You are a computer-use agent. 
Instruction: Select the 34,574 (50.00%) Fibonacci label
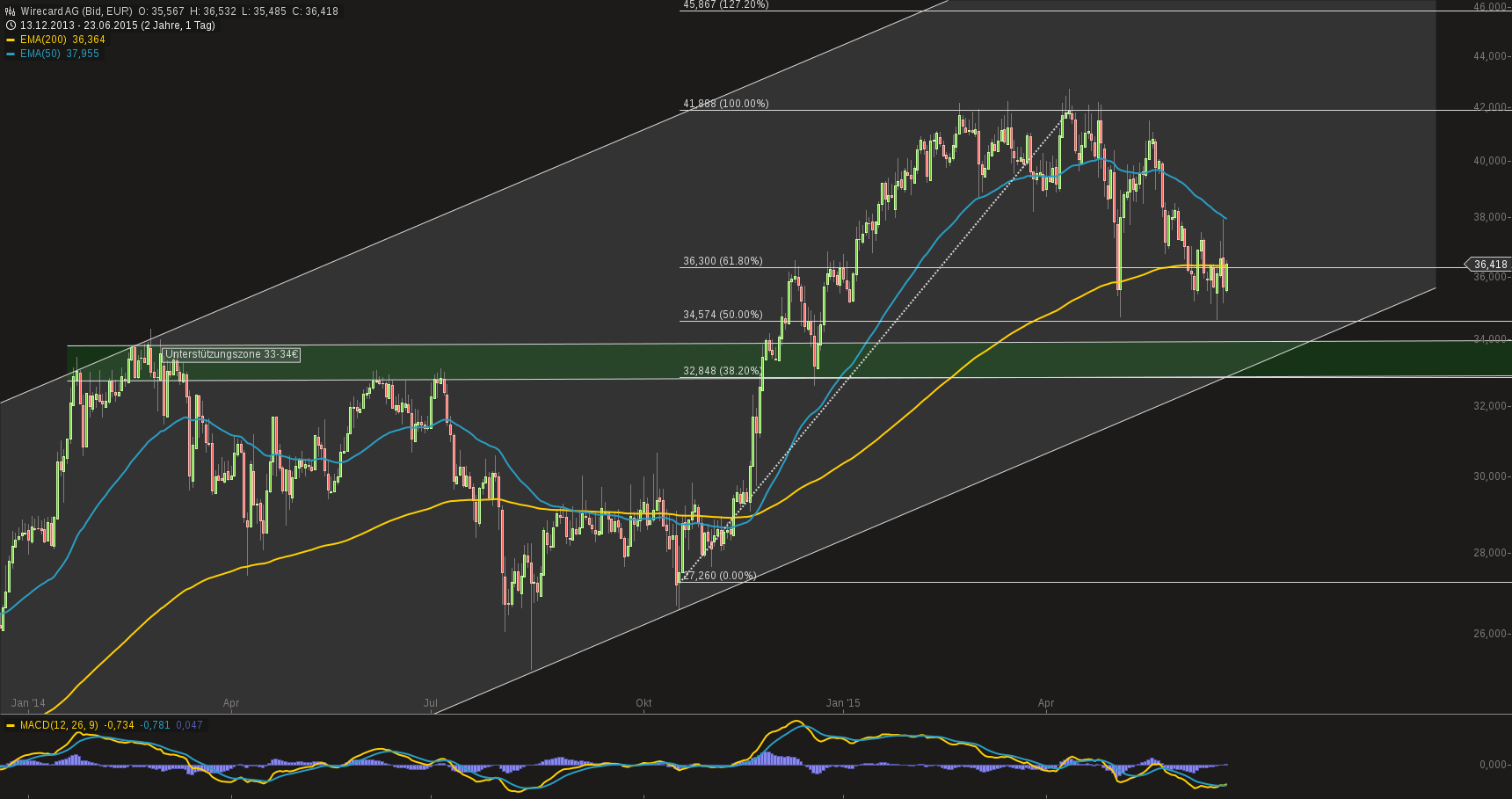point(723,315)
